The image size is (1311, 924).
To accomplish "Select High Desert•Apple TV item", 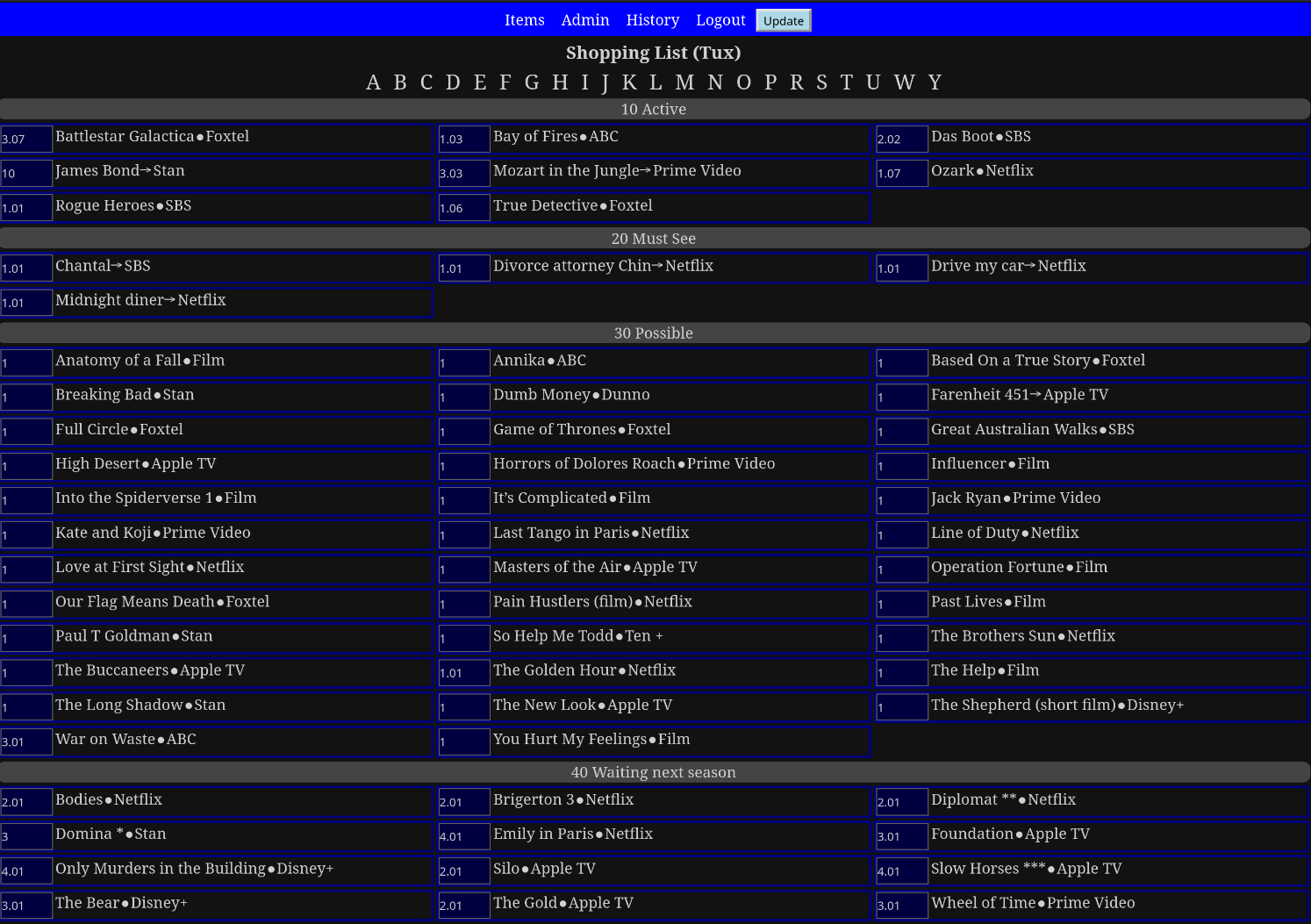I will click(x=136, y=463).
